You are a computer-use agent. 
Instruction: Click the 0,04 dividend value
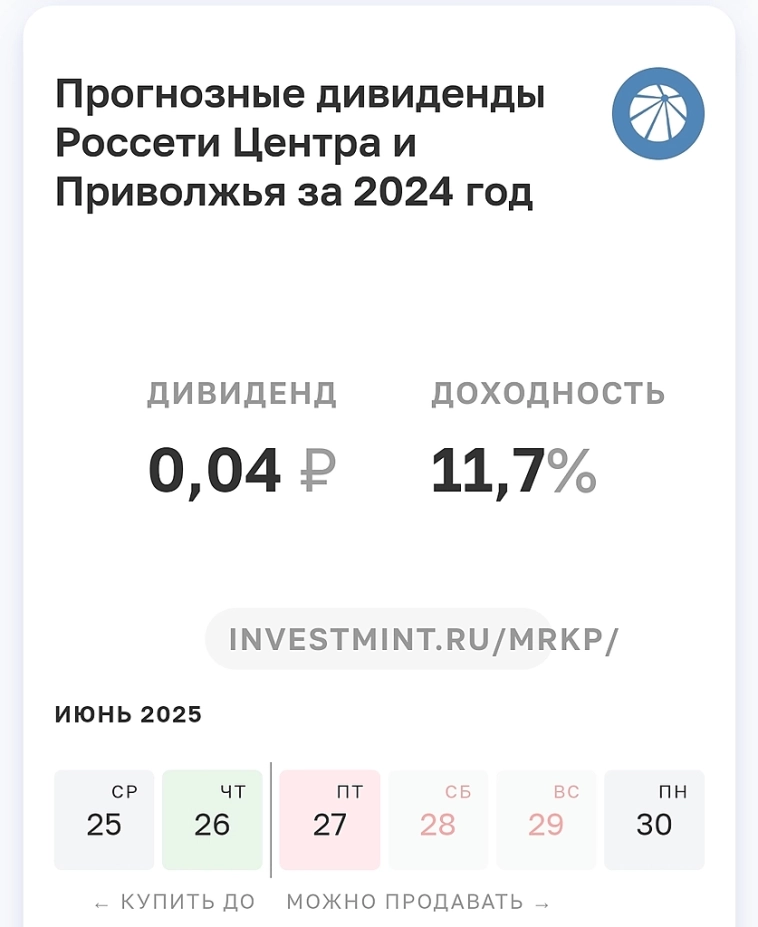coord(214,472)
